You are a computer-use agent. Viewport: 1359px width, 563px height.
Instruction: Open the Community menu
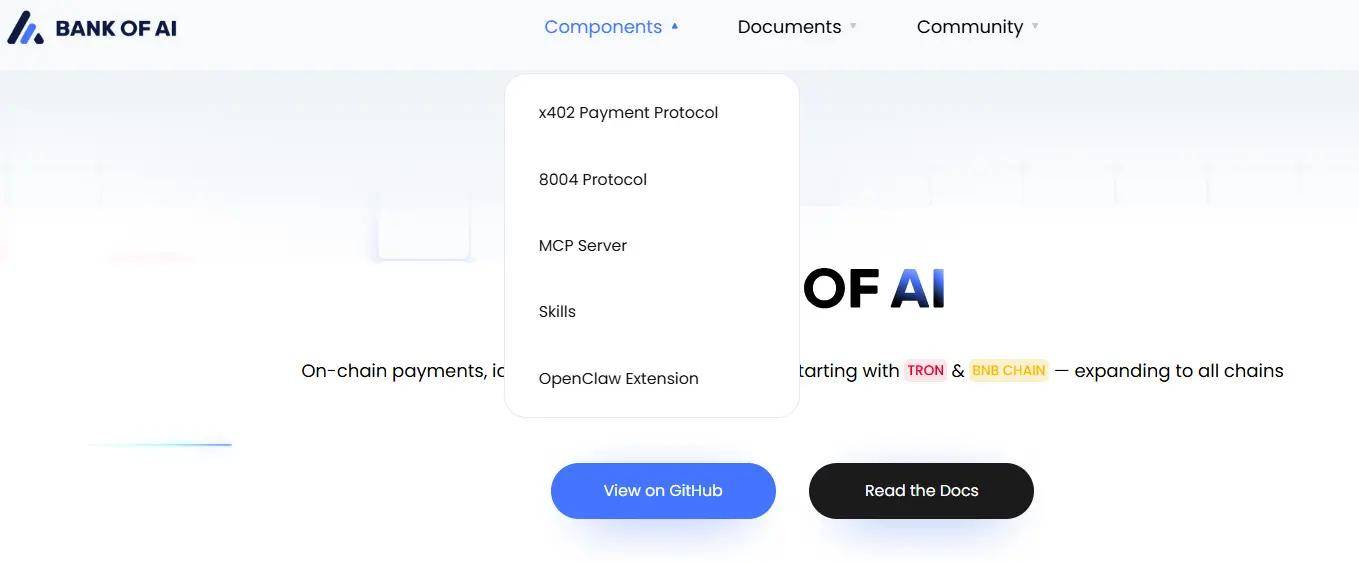[x=969, y=27]
